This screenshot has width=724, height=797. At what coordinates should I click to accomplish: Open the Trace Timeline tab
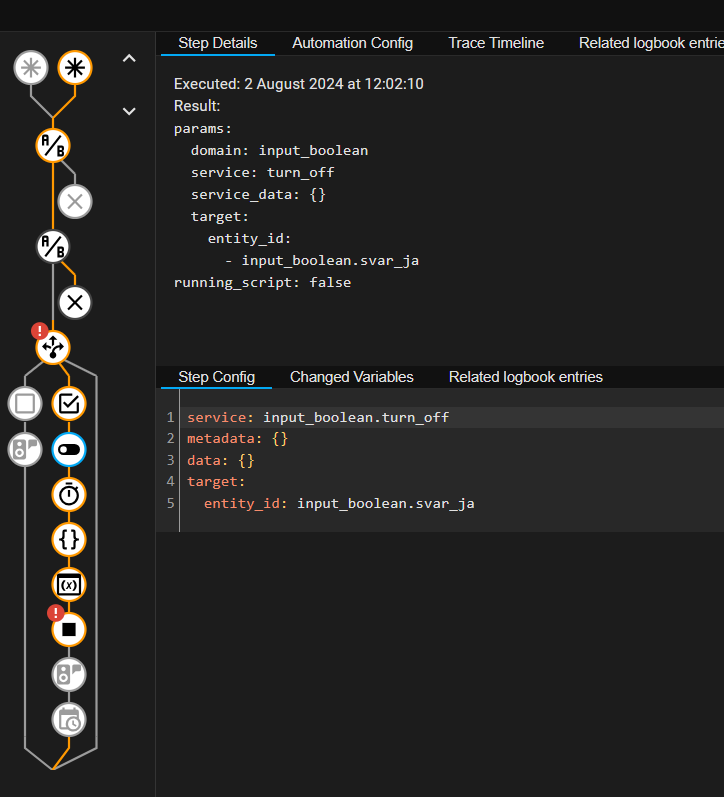coord(496,43)
